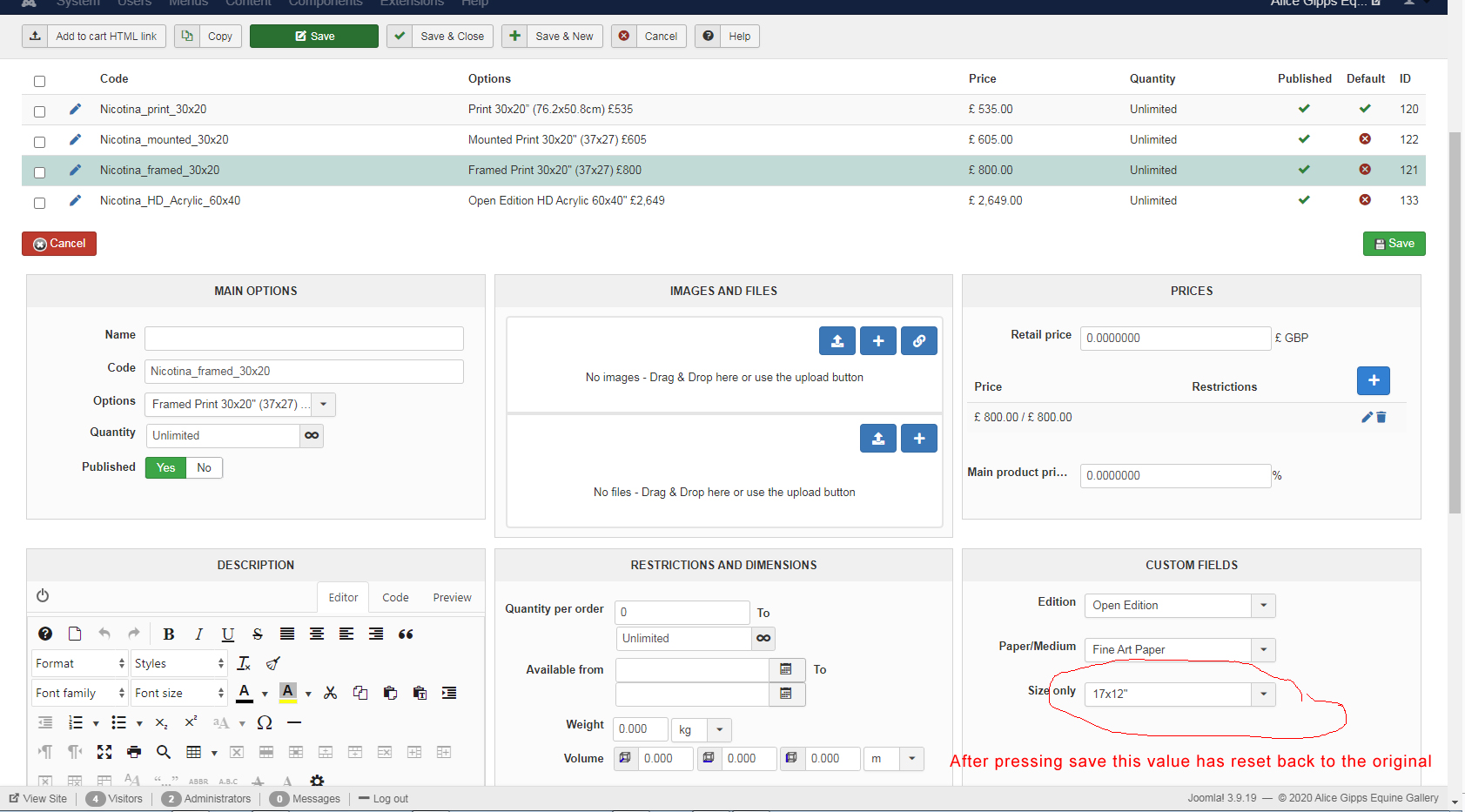Viewport: 1465px width, 812px height.
Task: Tick the select-all checkbox in the table header
Action: [39, 81]
